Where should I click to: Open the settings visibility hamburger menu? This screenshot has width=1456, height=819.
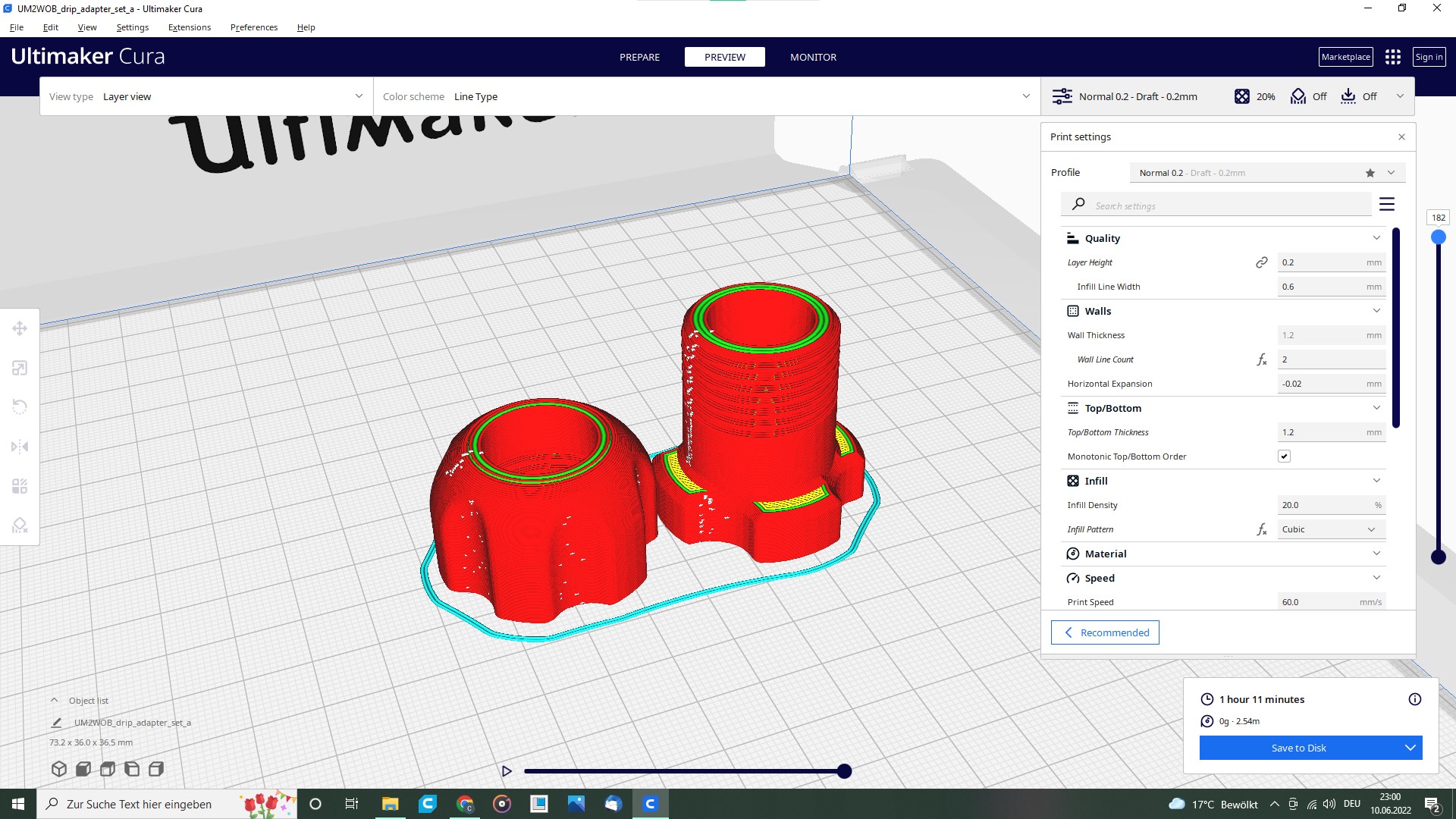click(x=1387, y=205)
